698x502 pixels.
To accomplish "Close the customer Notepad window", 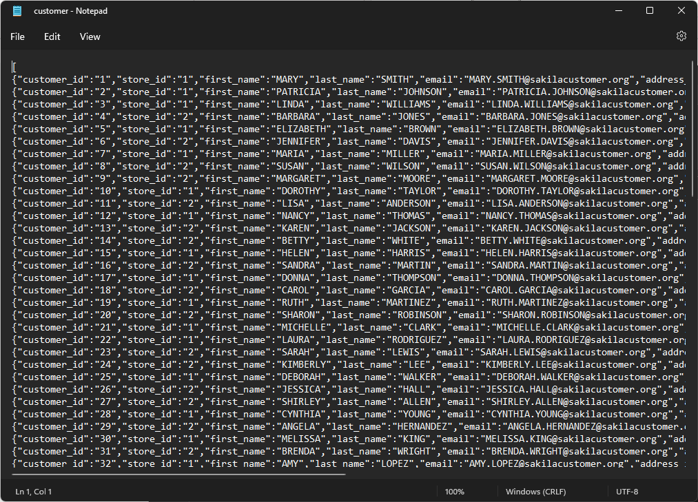I will click(681, 11).
